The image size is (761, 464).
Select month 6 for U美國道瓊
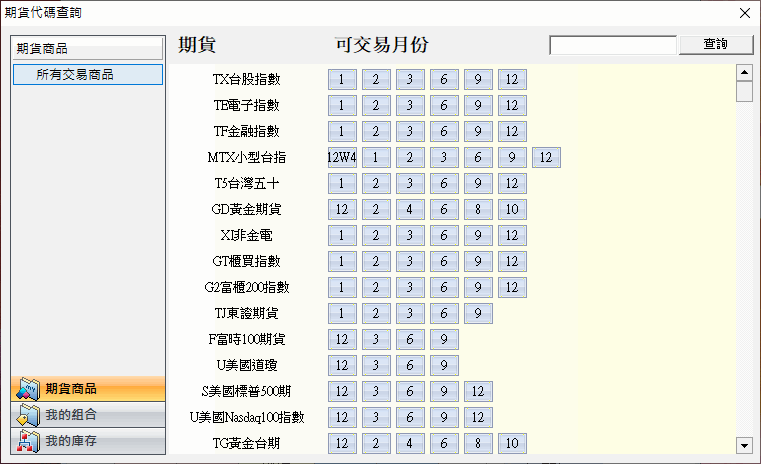410,365
